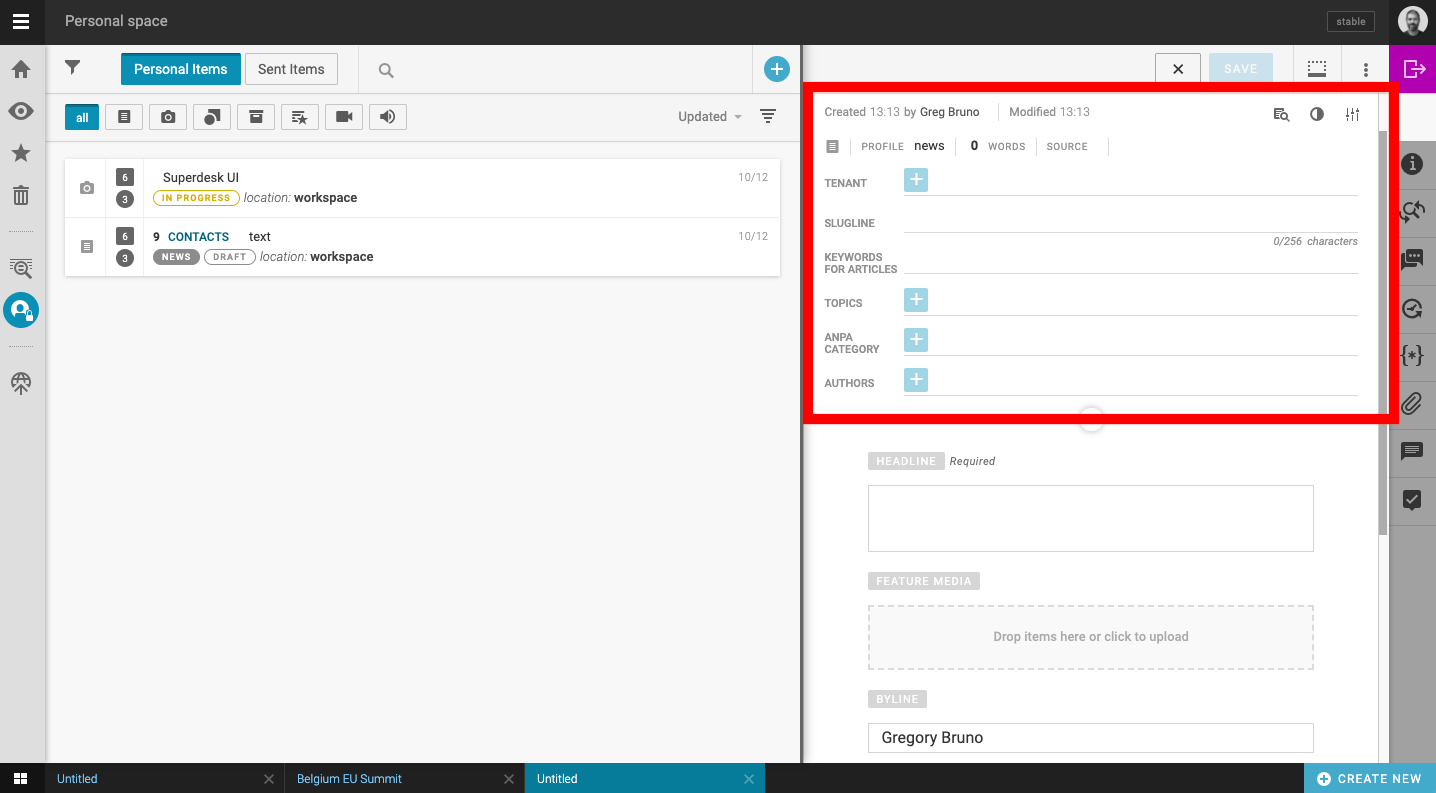Open the Macros panel {*} icon

pyautogui.click(x=1412, y=355)
